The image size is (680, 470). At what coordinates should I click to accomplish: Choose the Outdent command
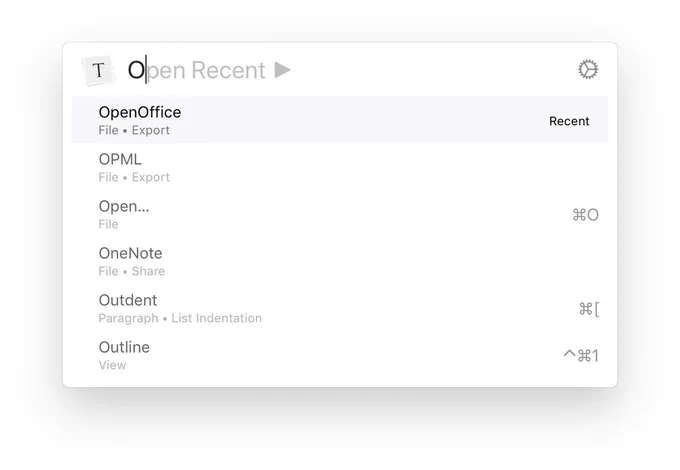pyautogui.click(x=340, y=308)
